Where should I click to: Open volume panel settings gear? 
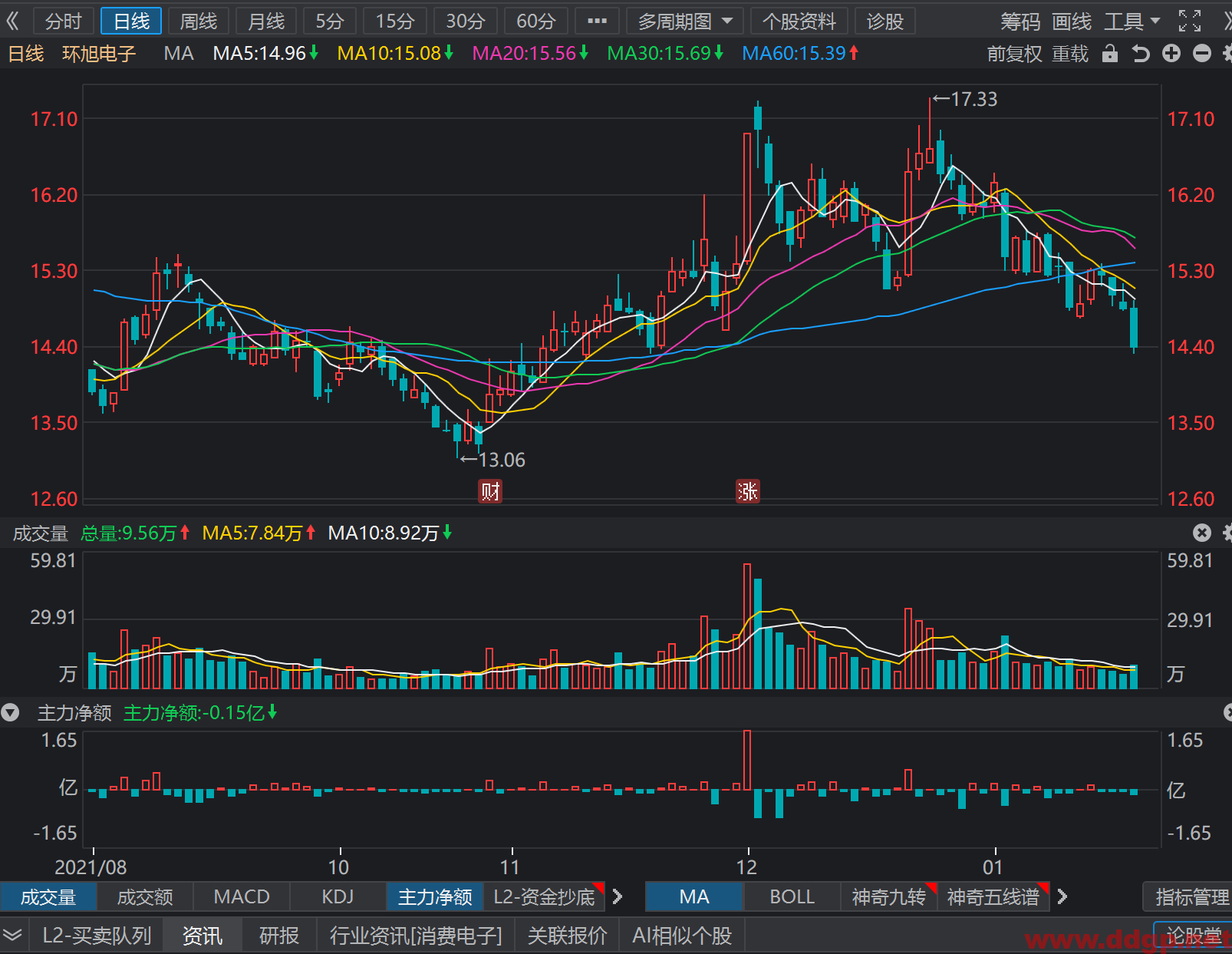tap(1227, 533)
